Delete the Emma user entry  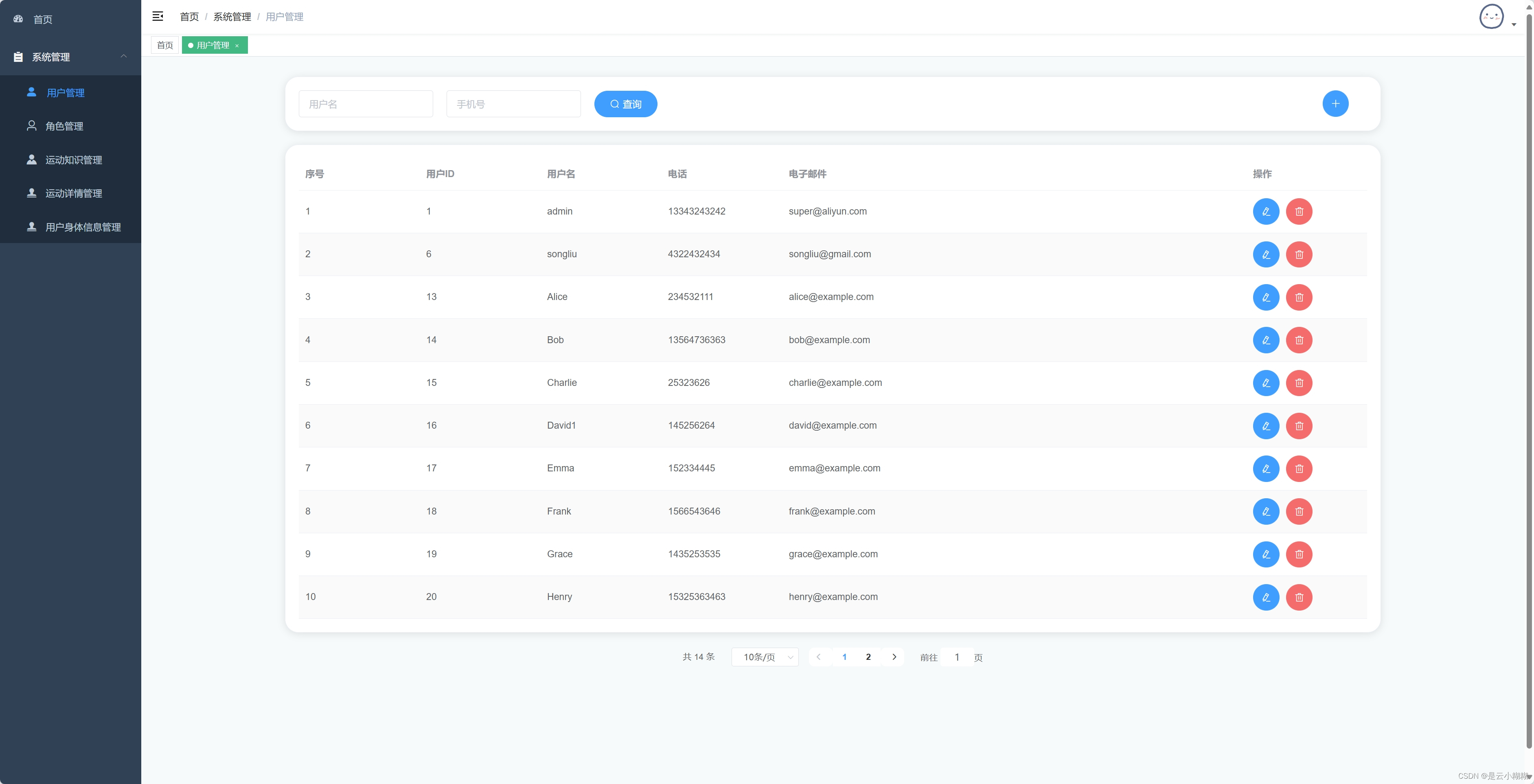[x=1299, y=469]
